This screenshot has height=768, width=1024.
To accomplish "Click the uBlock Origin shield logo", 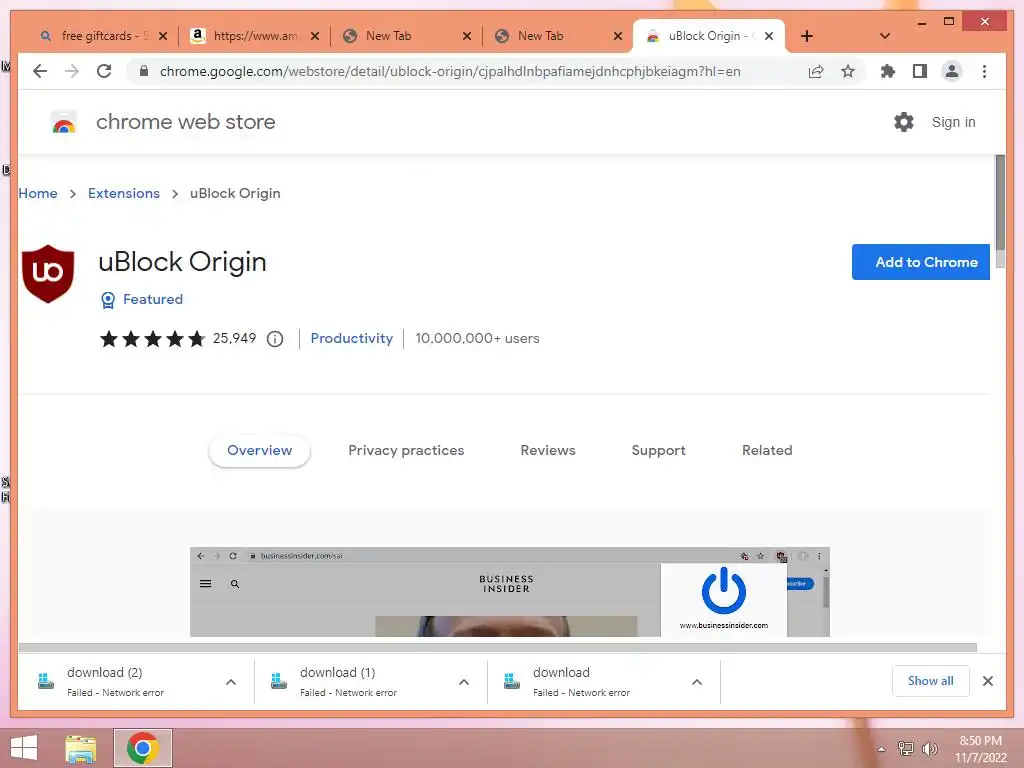I will pos(48,274).
